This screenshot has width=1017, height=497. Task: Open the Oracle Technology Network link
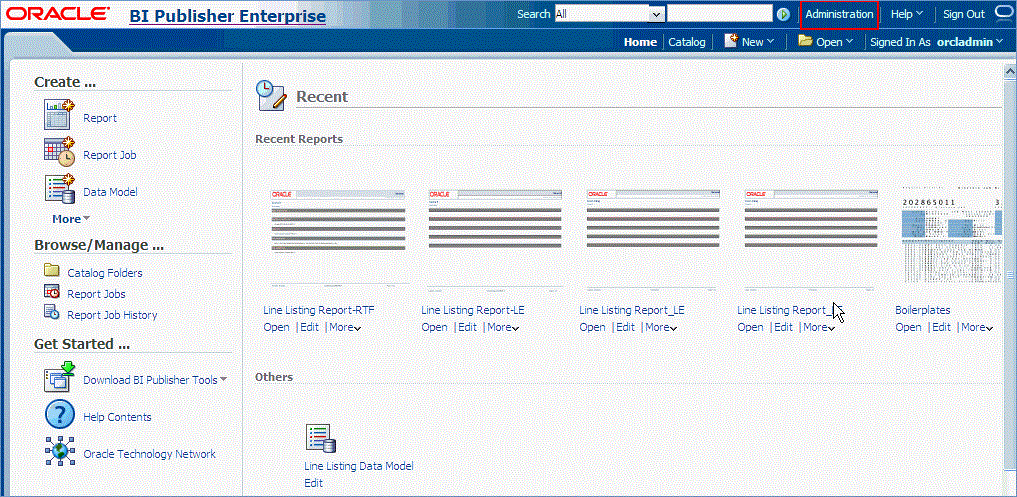click(x=149, y=454)
